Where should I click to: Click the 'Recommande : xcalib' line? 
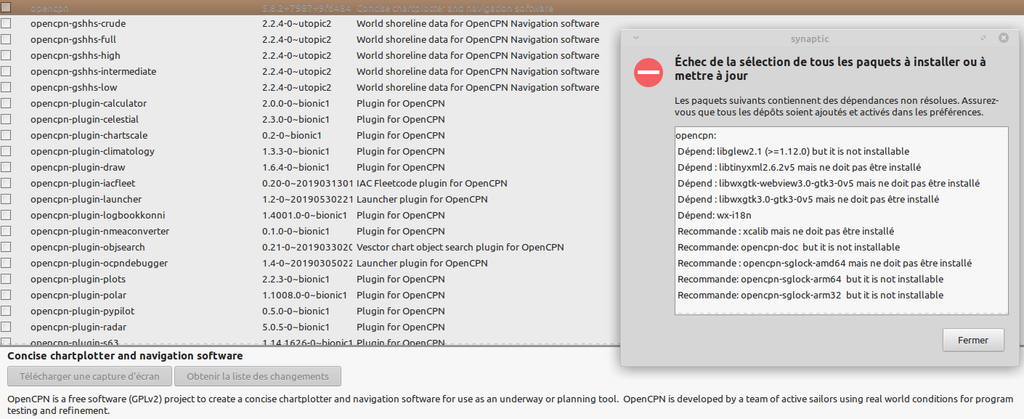tap(786, 231)
